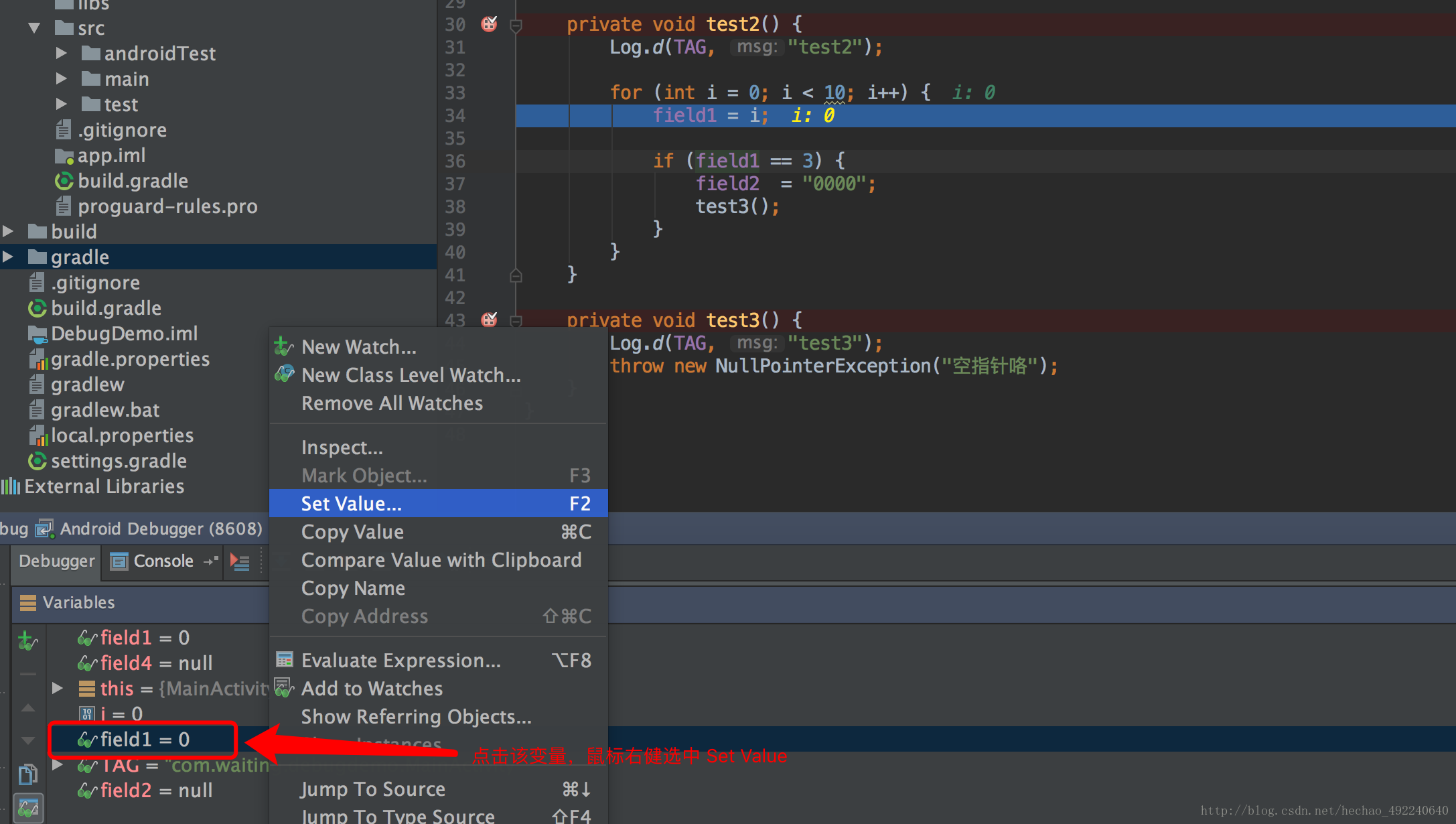Choose Compare Value with Clipboard
The width and height of the screenshot is (1456, 824).
click(x=439, y=560)
